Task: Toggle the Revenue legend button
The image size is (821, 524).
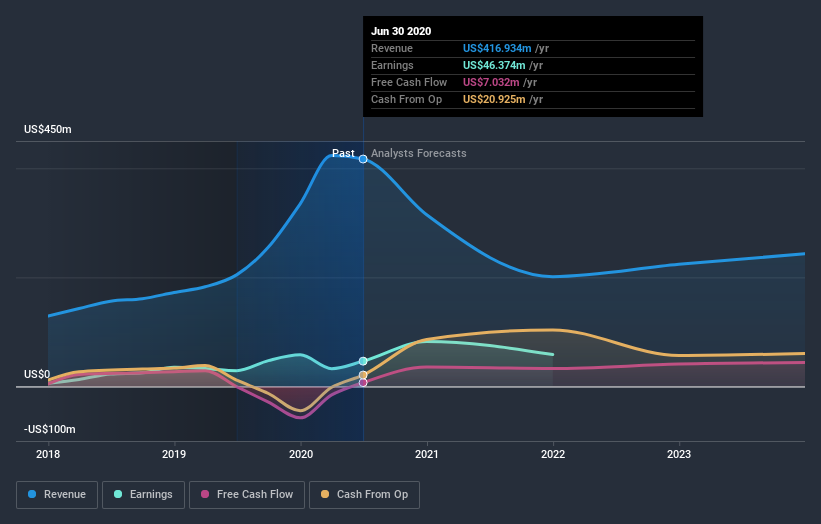Action: [x=57, y=495]
